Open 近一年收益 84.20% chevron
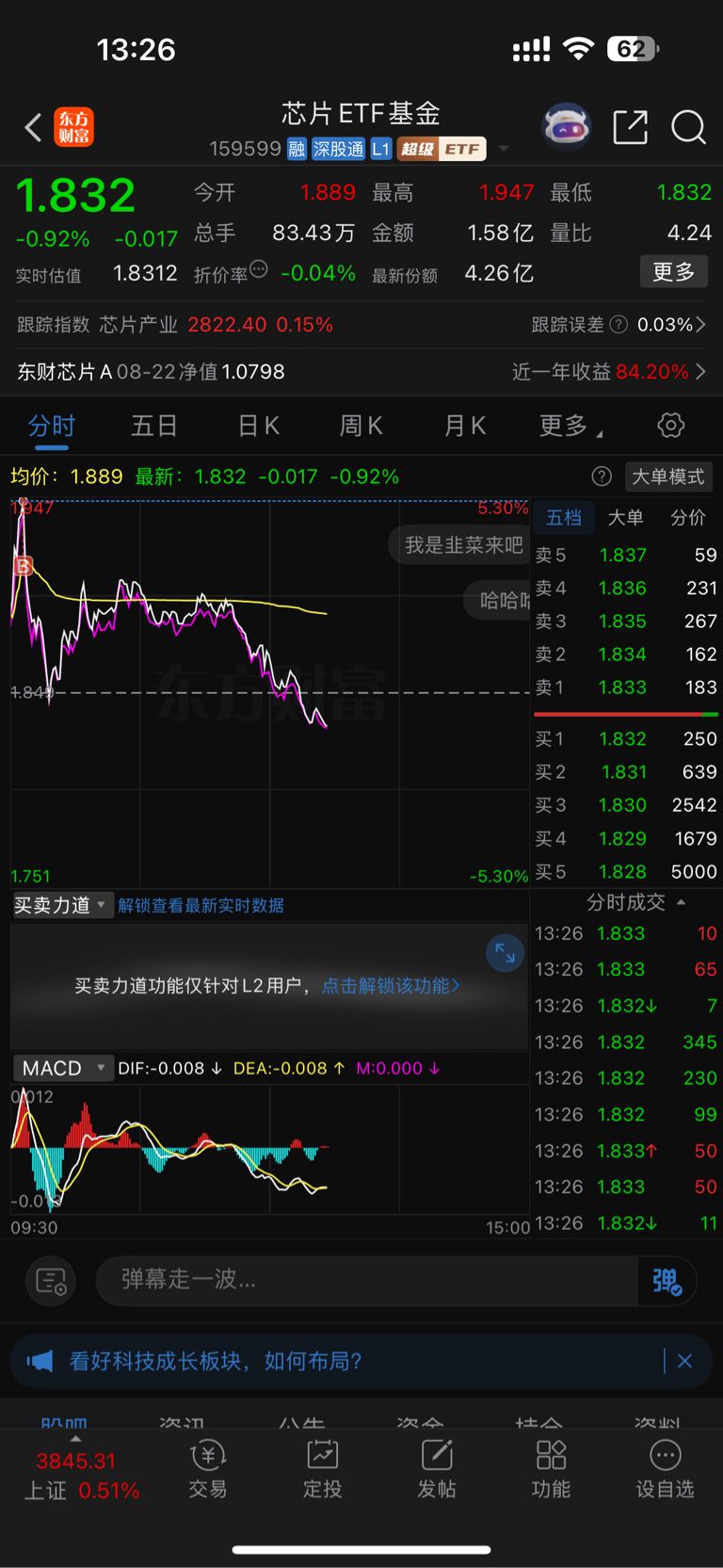This screenshot has height=1568, width=723. pyautogui.click(x=700, y=372)
